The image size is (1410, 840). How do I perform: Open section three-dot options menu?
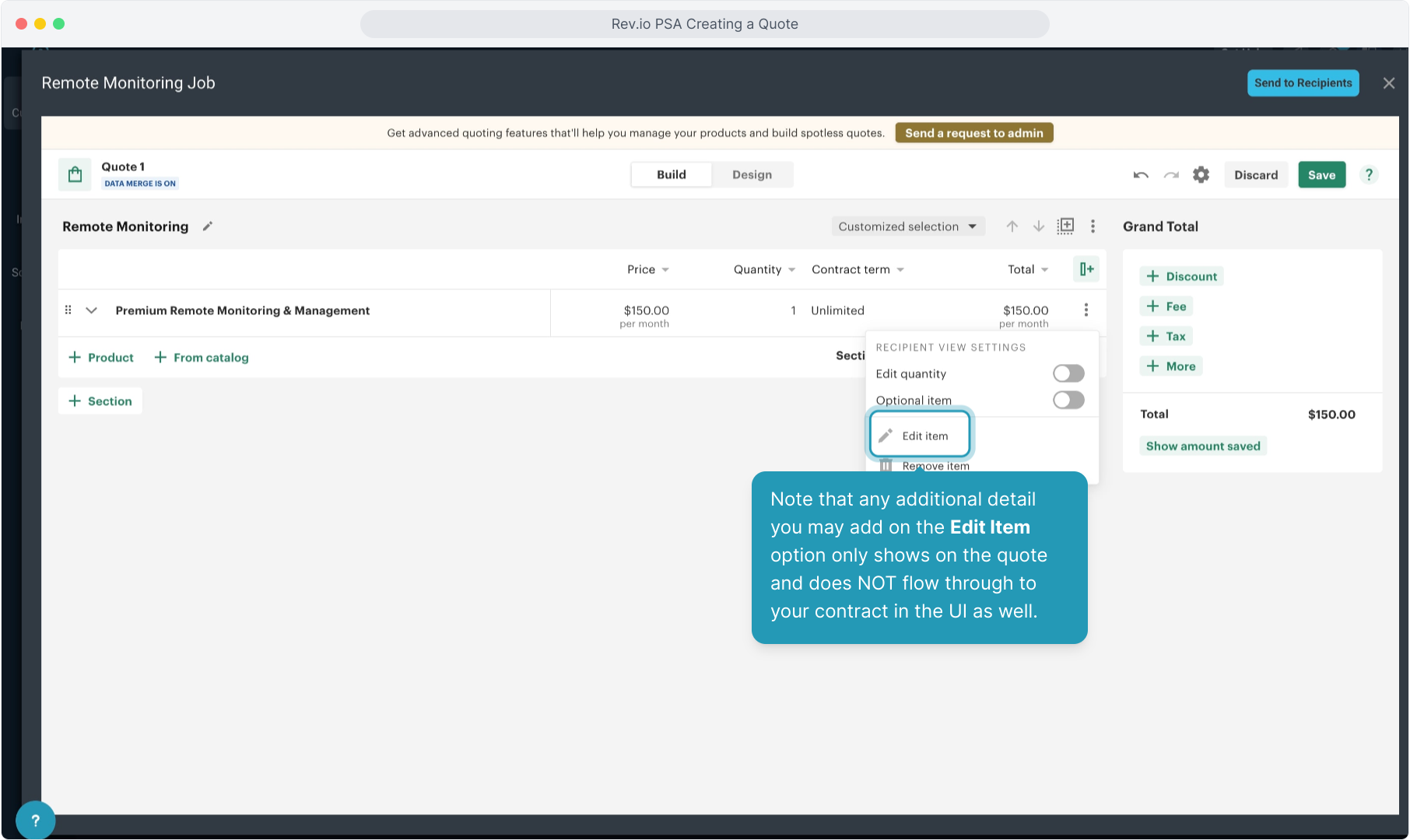(1093, 226)
